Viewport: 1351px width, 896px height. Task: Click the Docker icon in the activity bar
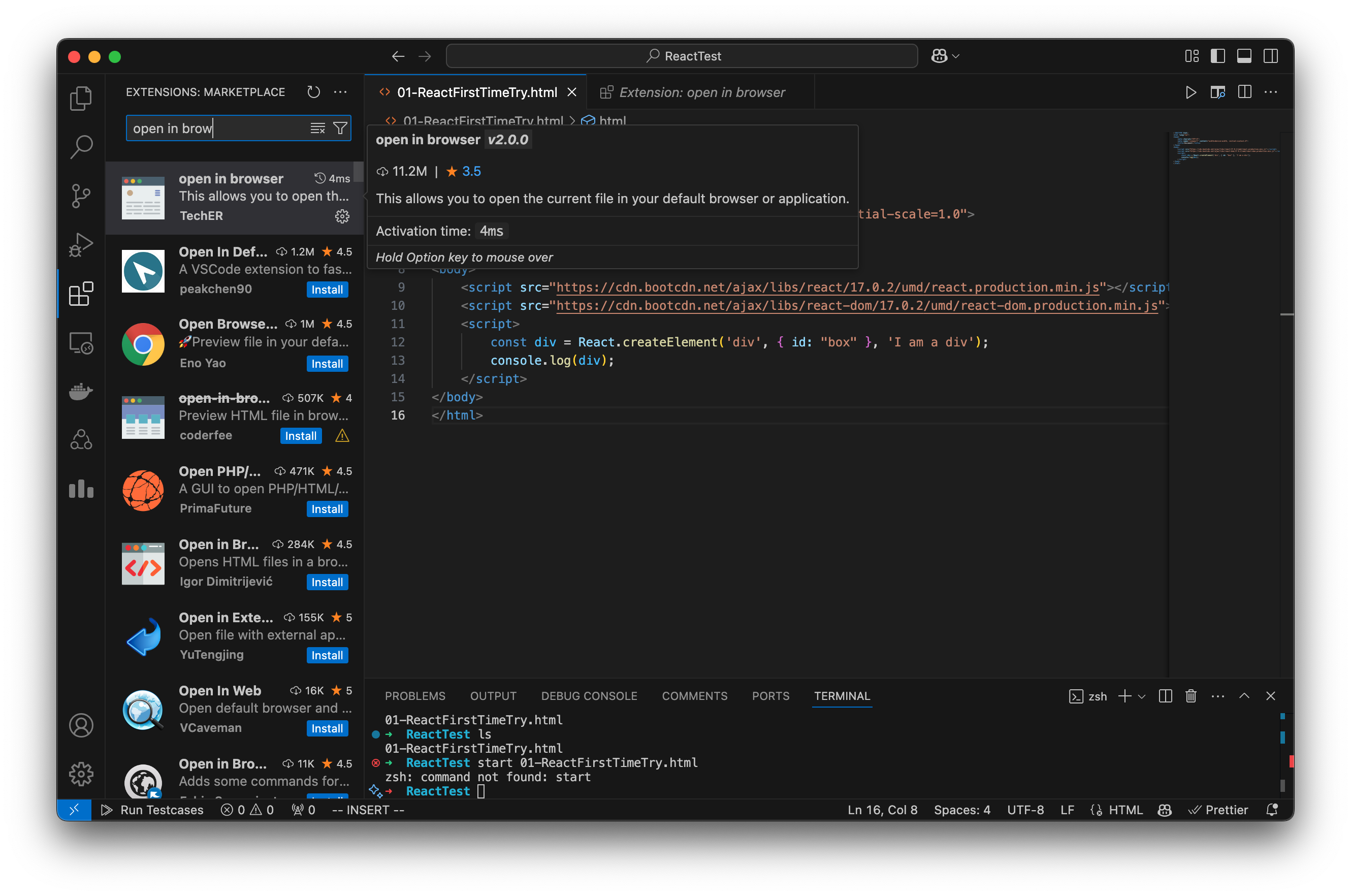click(81, 391)
